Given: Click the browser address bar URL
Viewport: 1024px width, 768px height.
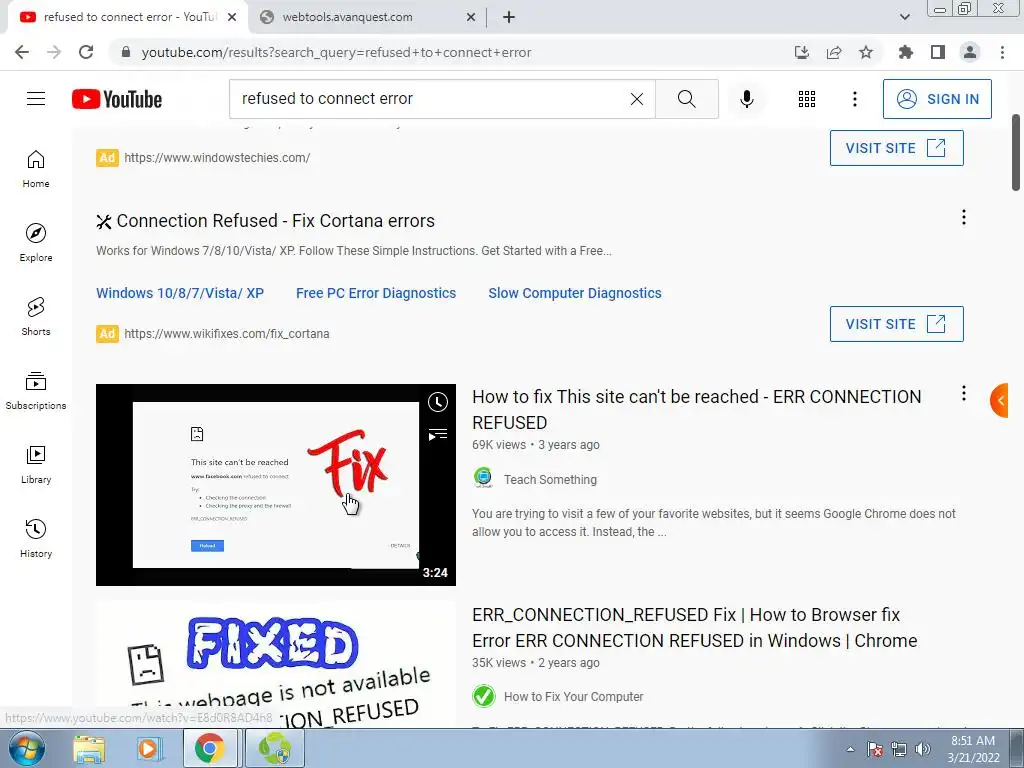Looking at the screenshot, I should [x=336, y=52].
